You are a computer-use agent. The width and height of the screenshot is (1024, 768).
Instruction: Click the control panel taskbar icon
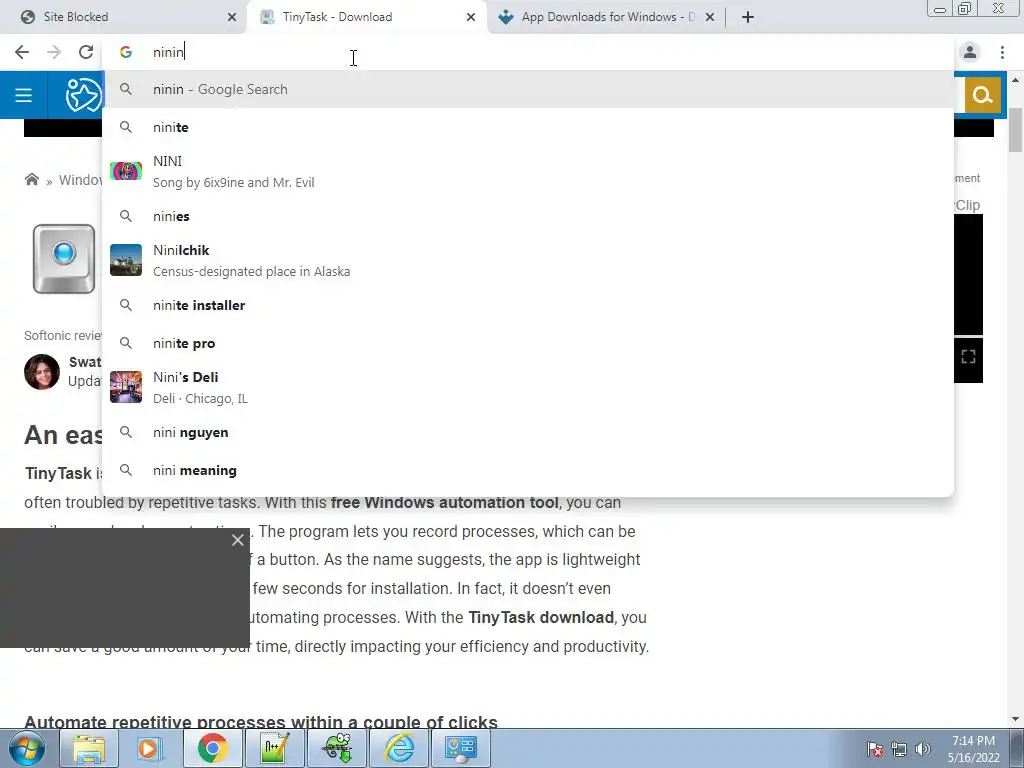click(x=462, y=748)
